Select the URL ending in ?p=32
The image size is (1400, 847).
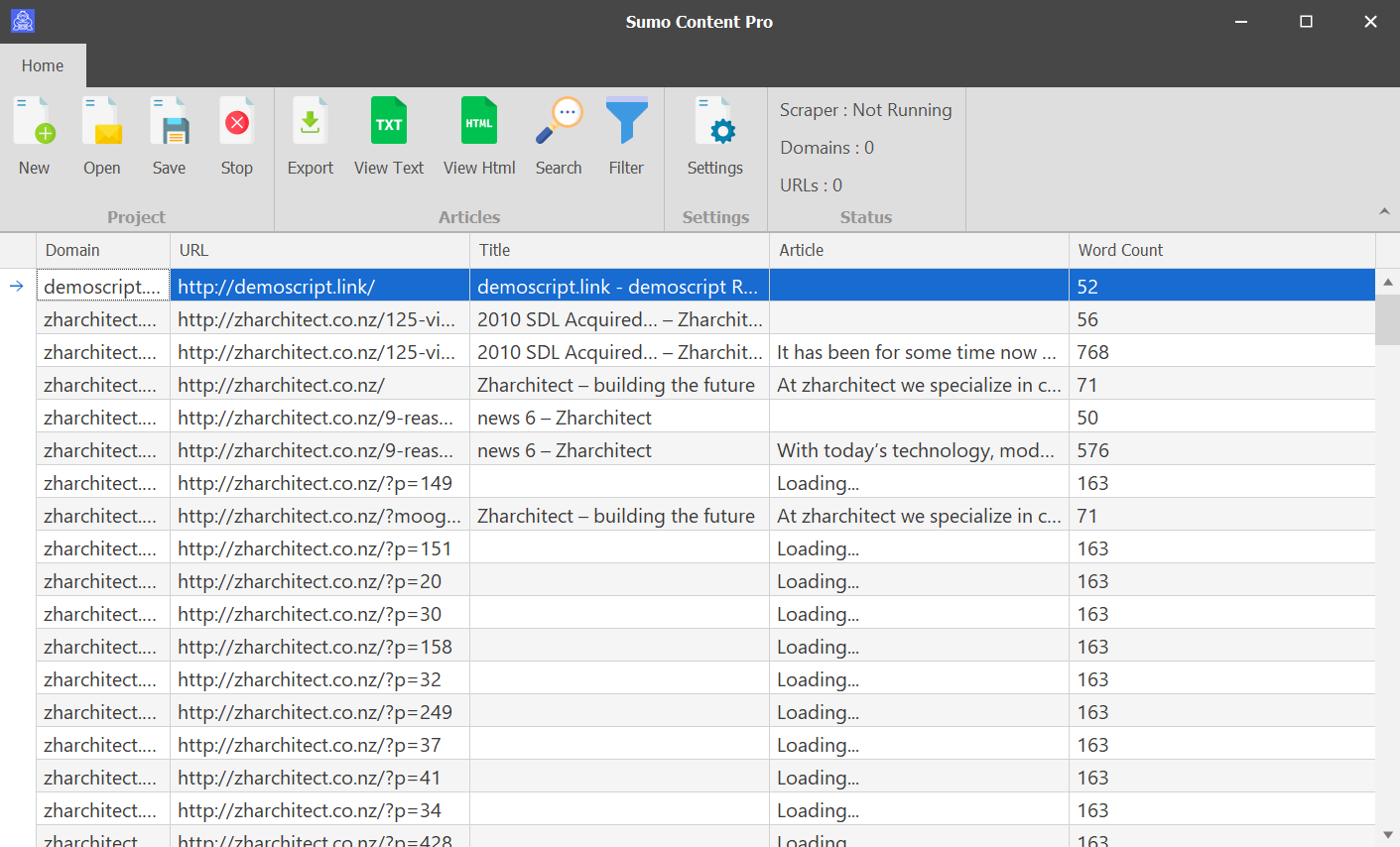[319, 679]
